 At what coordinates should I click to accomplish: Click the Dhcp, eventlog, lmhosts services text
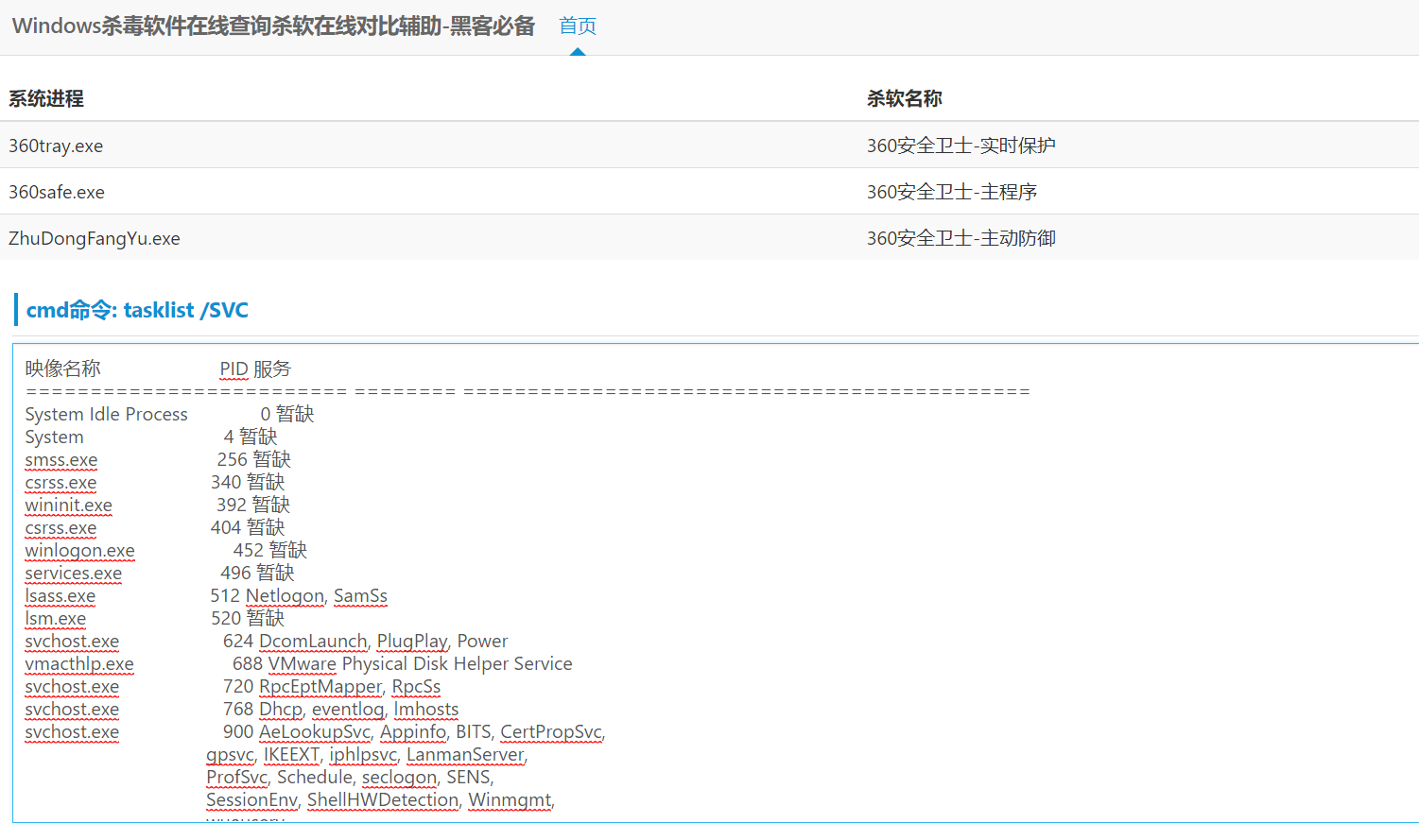pos(359,709)
